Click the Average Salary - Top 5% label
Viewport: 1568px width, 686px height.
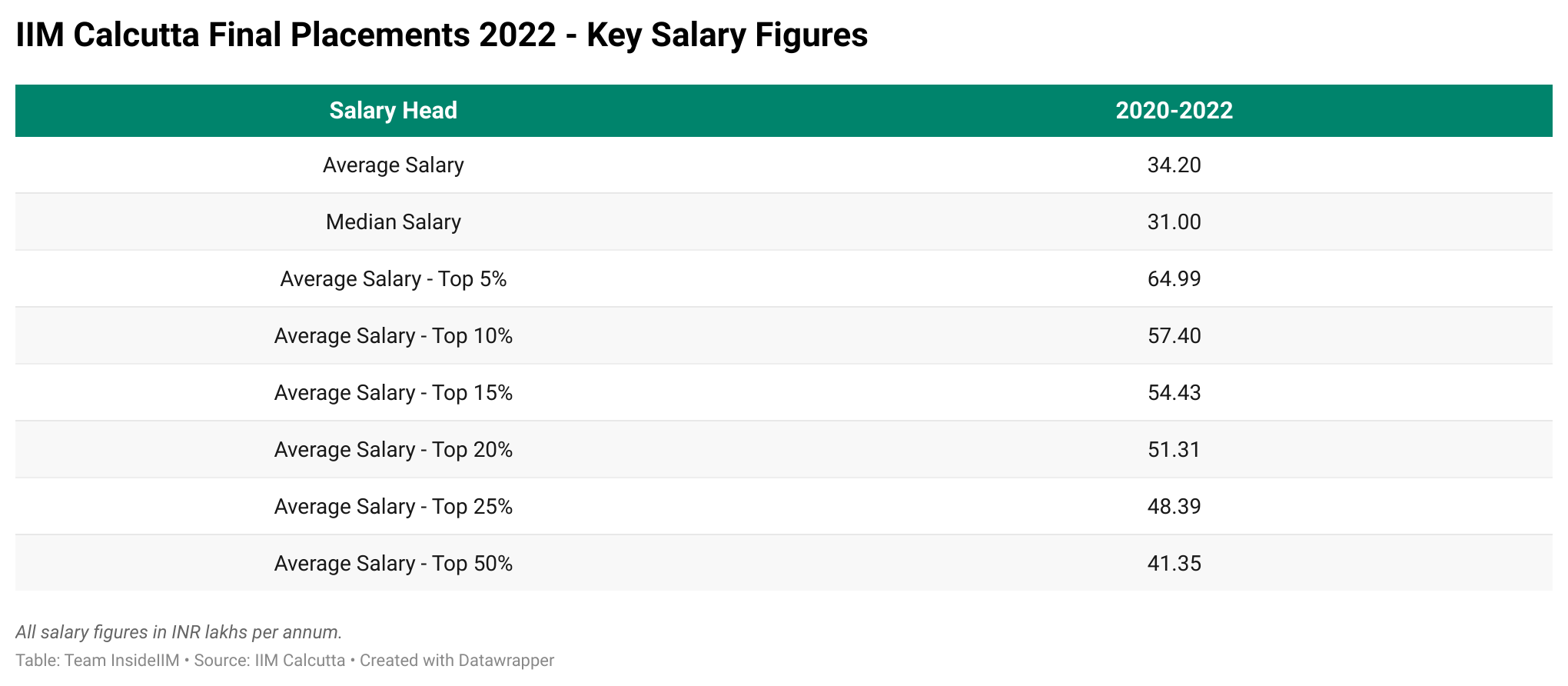[x=393, y=279]
